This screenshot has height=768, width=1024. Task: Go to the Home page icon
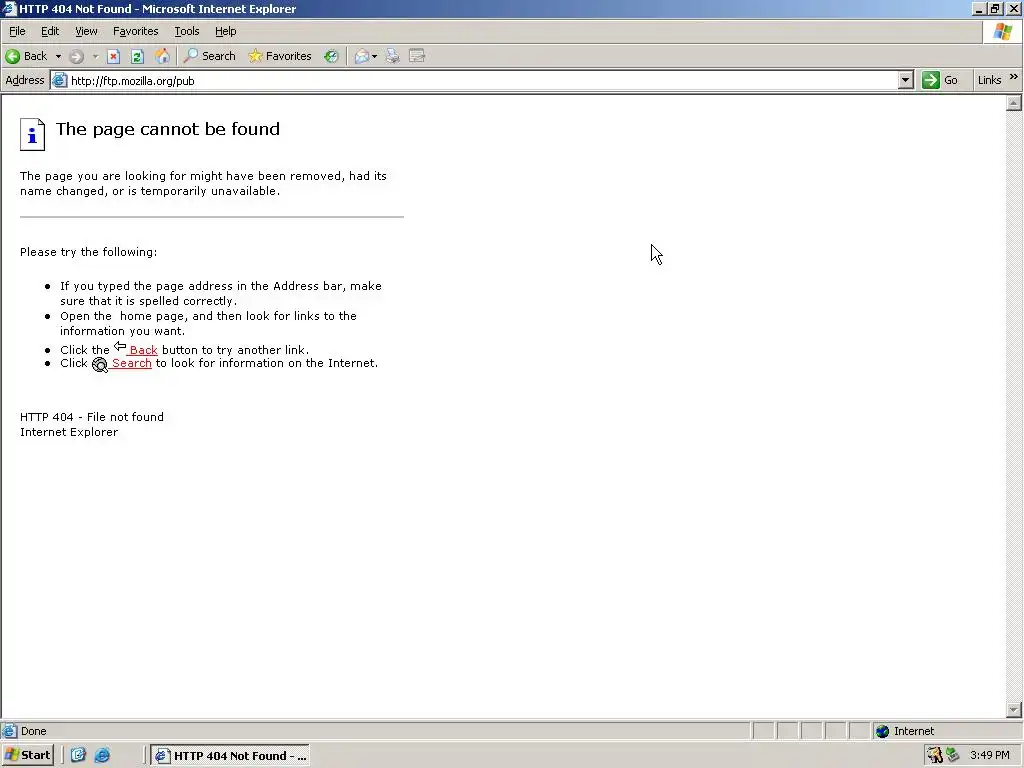[162, 56]
